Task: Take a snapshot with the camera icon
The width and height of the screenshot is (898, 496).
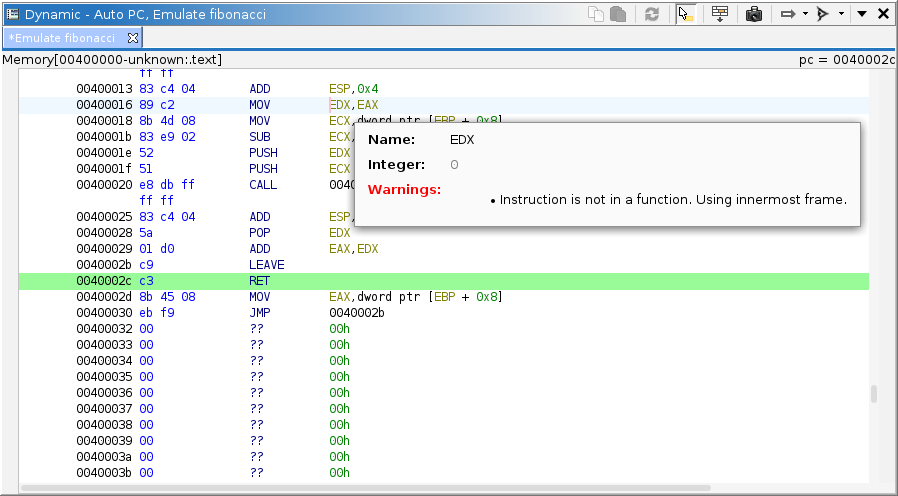Action: (x=754, y=14)
